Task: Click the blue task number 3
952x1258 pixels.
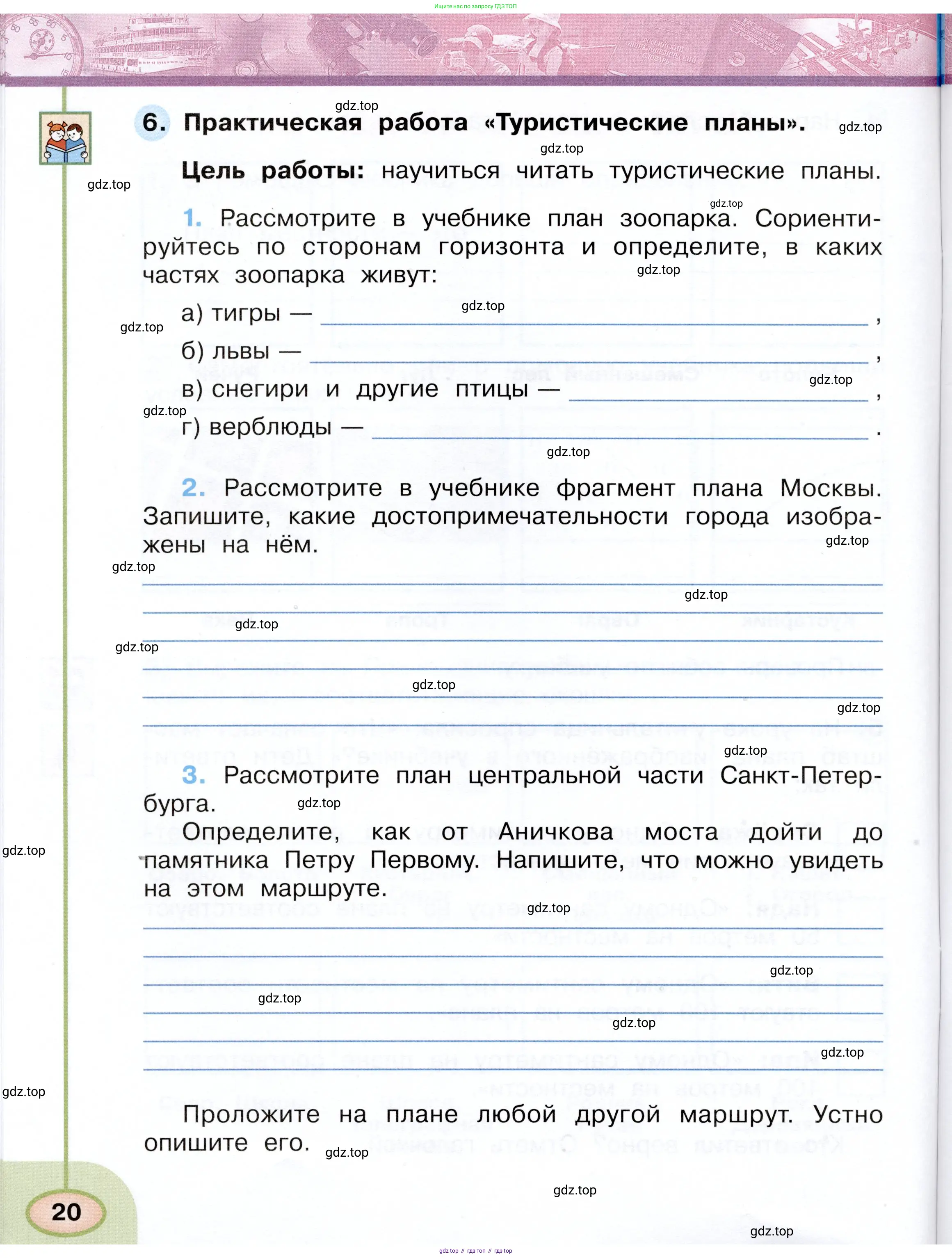Action: [193, 774]
